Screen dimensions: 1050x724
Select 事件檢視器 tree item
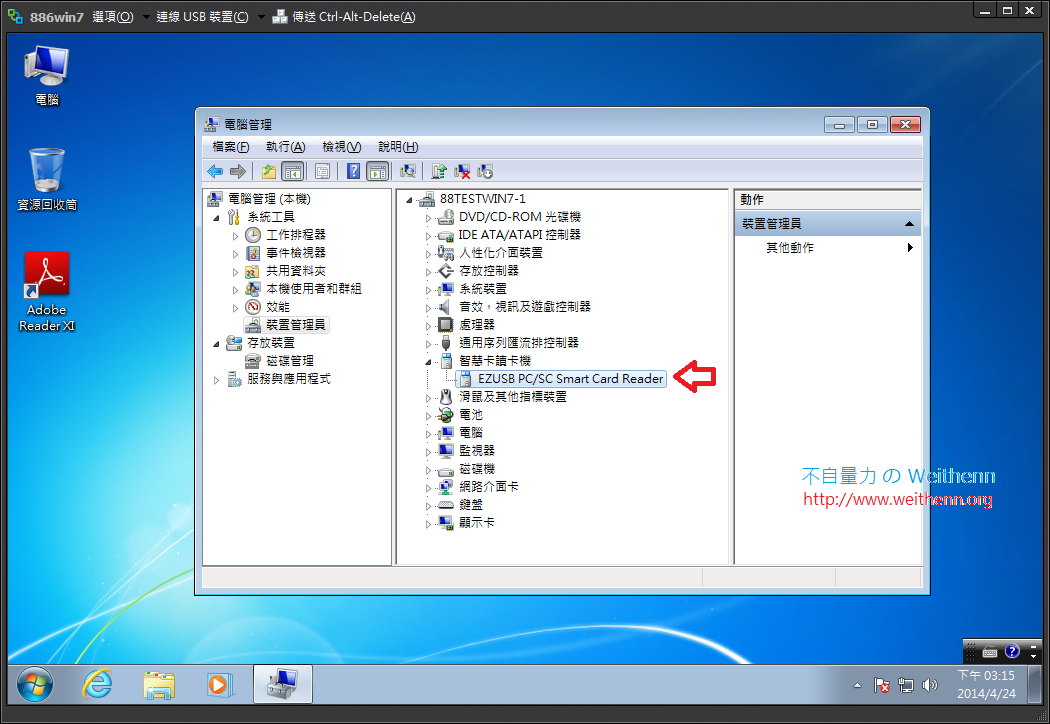click(295, 253)
